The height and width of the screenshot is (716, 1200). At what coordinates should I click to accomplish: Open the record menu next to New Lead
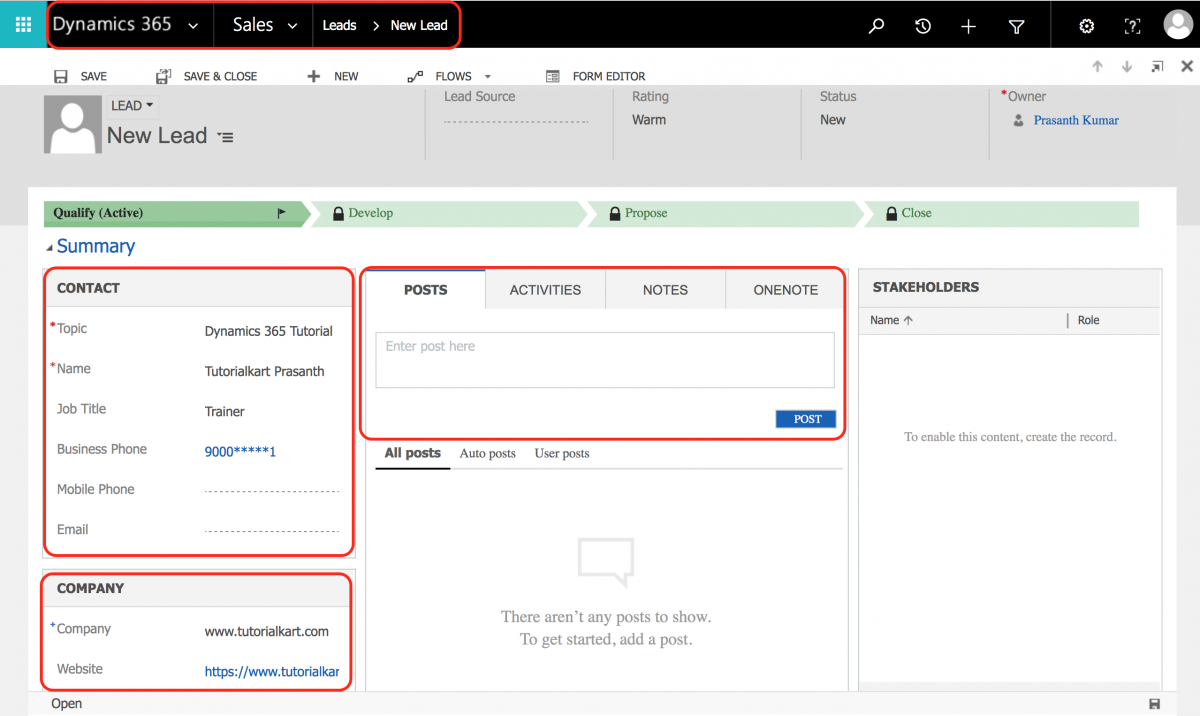(x=226, y=137)
